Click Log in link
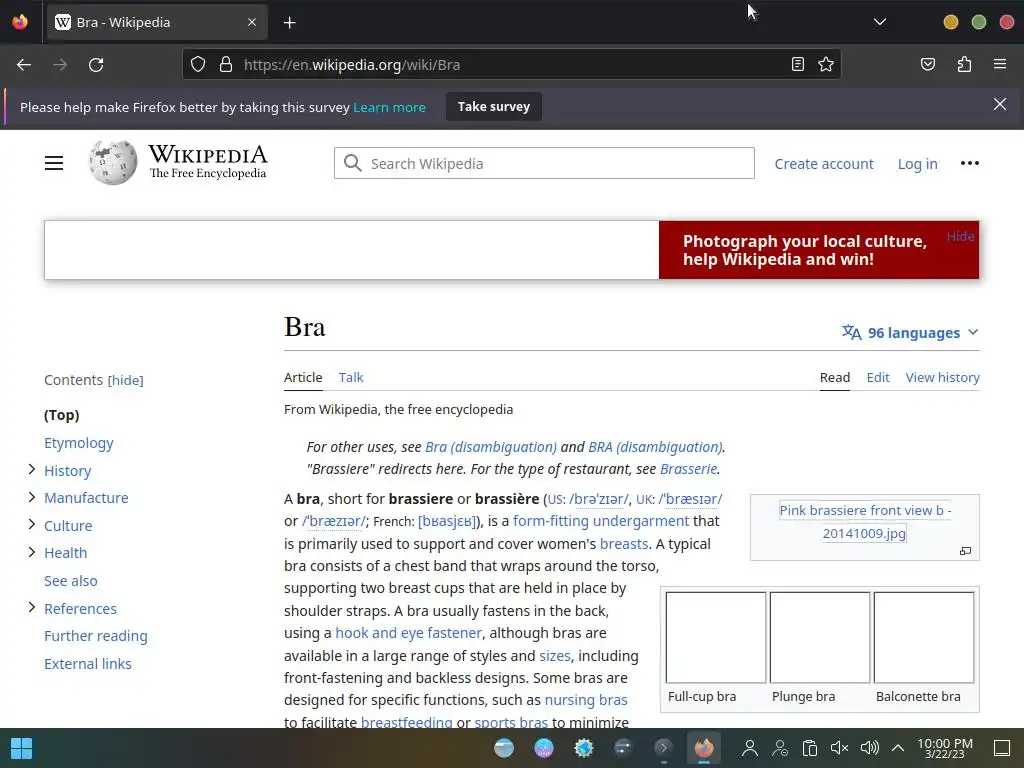This screenshot has height=768, width=1024. coord(917,164)
